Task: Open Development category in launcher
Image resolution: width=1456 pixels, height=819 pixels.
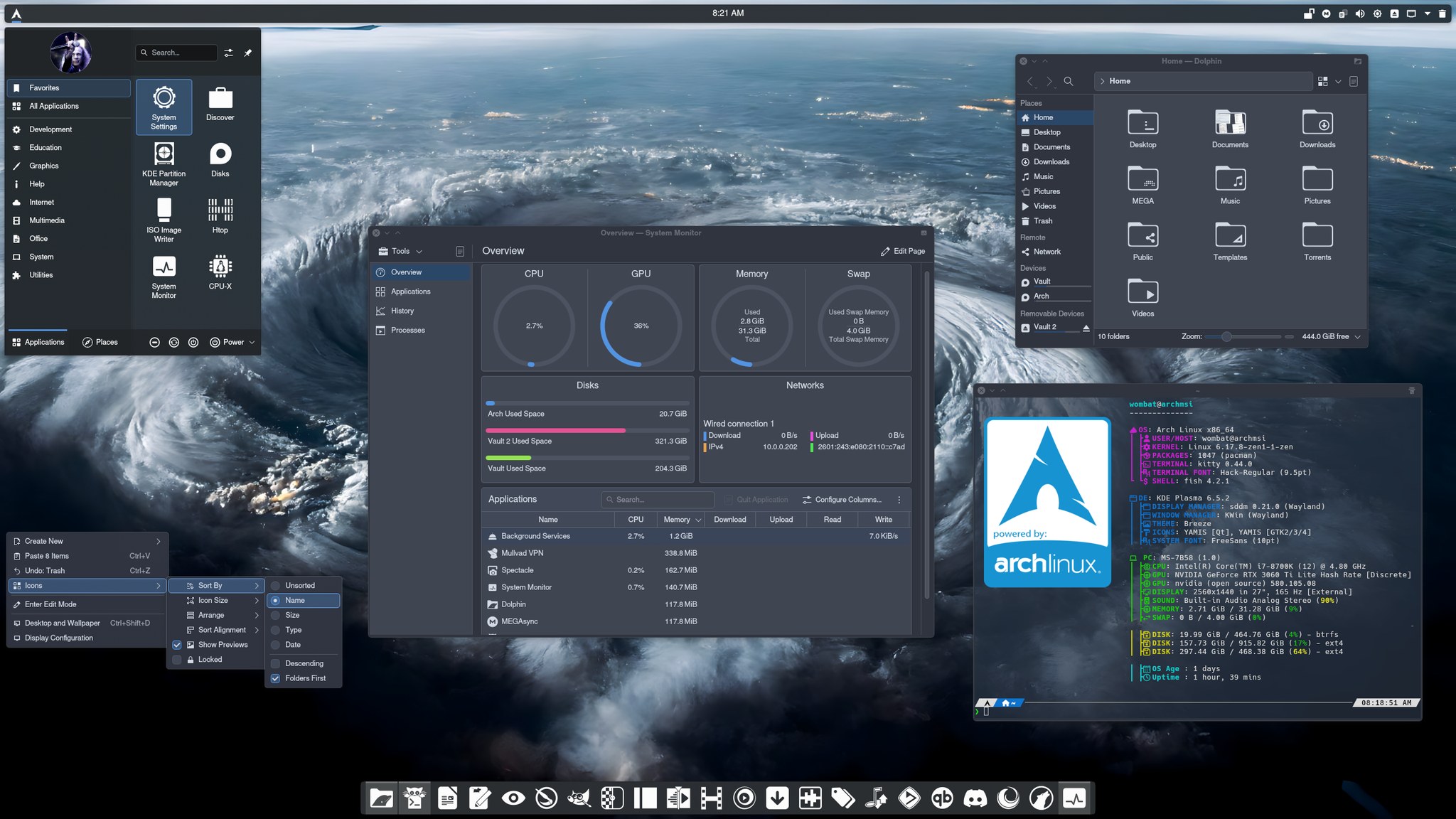Action: coord(69,129)
